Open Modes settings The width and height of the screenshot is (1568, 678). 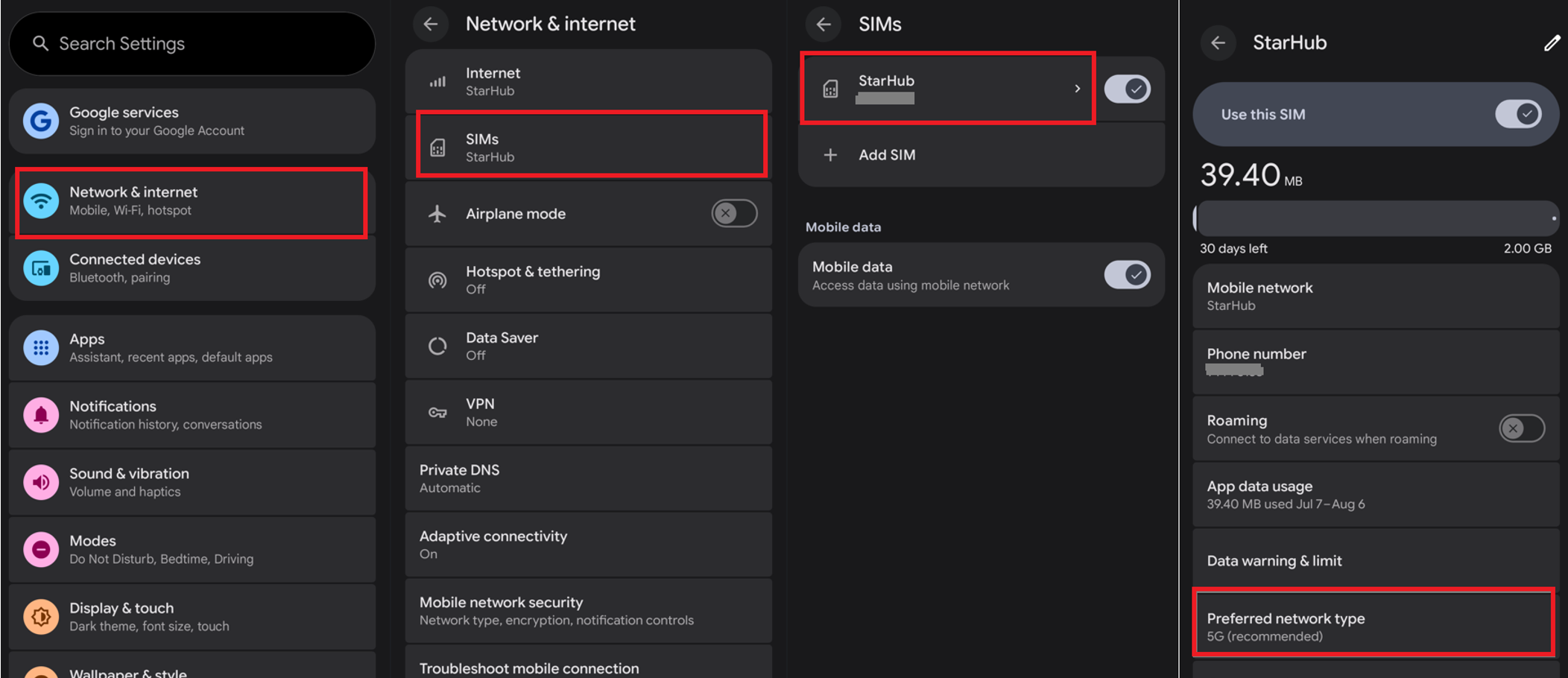click(x=192, y=550)
